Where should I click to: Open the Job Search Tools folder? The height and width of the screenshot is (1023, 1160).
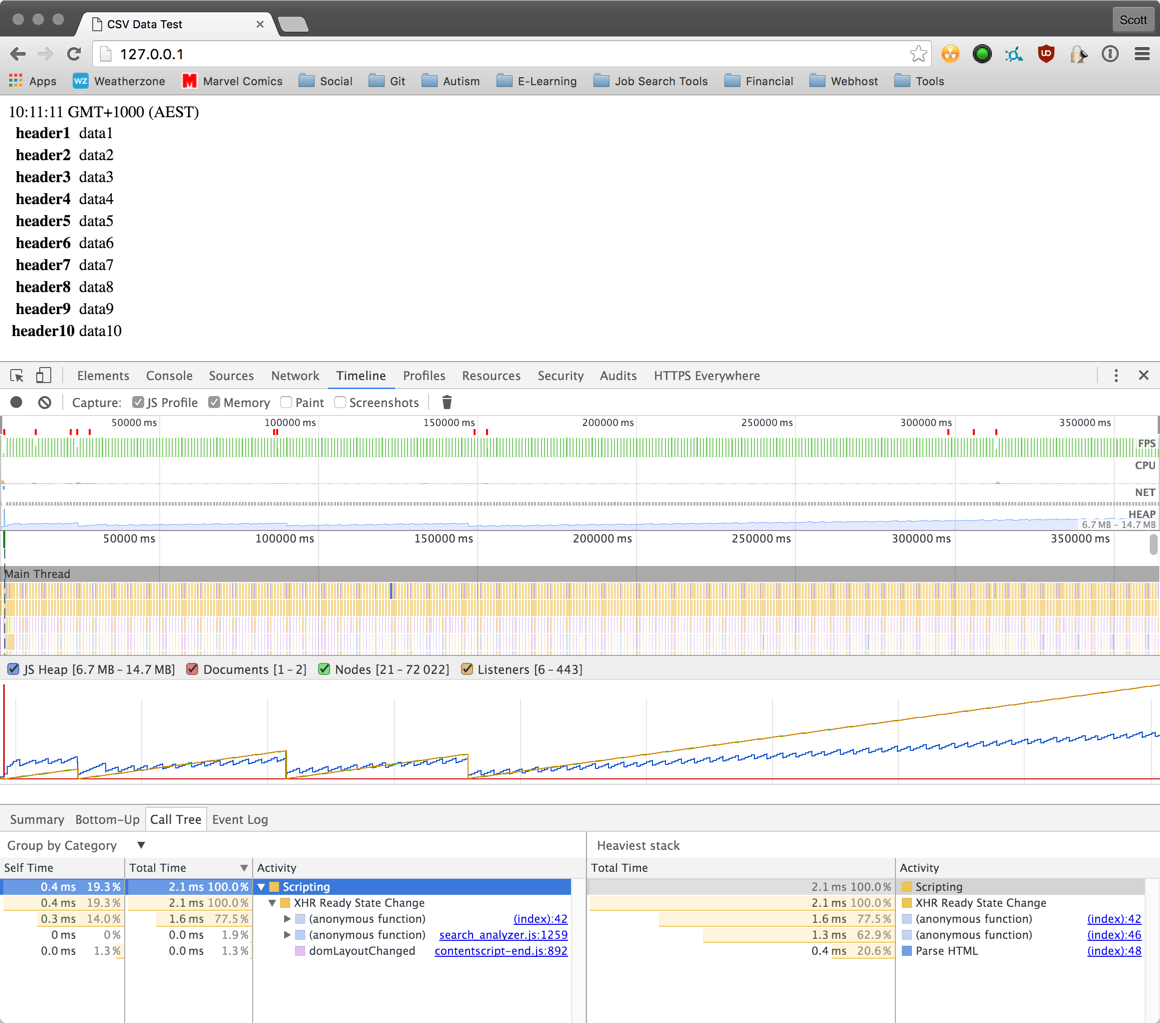click(650, 81)
